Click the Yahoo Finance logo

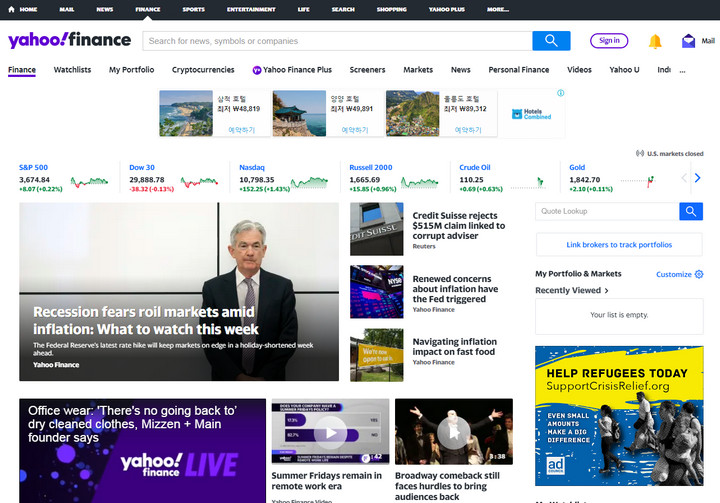tap(69, 40)
